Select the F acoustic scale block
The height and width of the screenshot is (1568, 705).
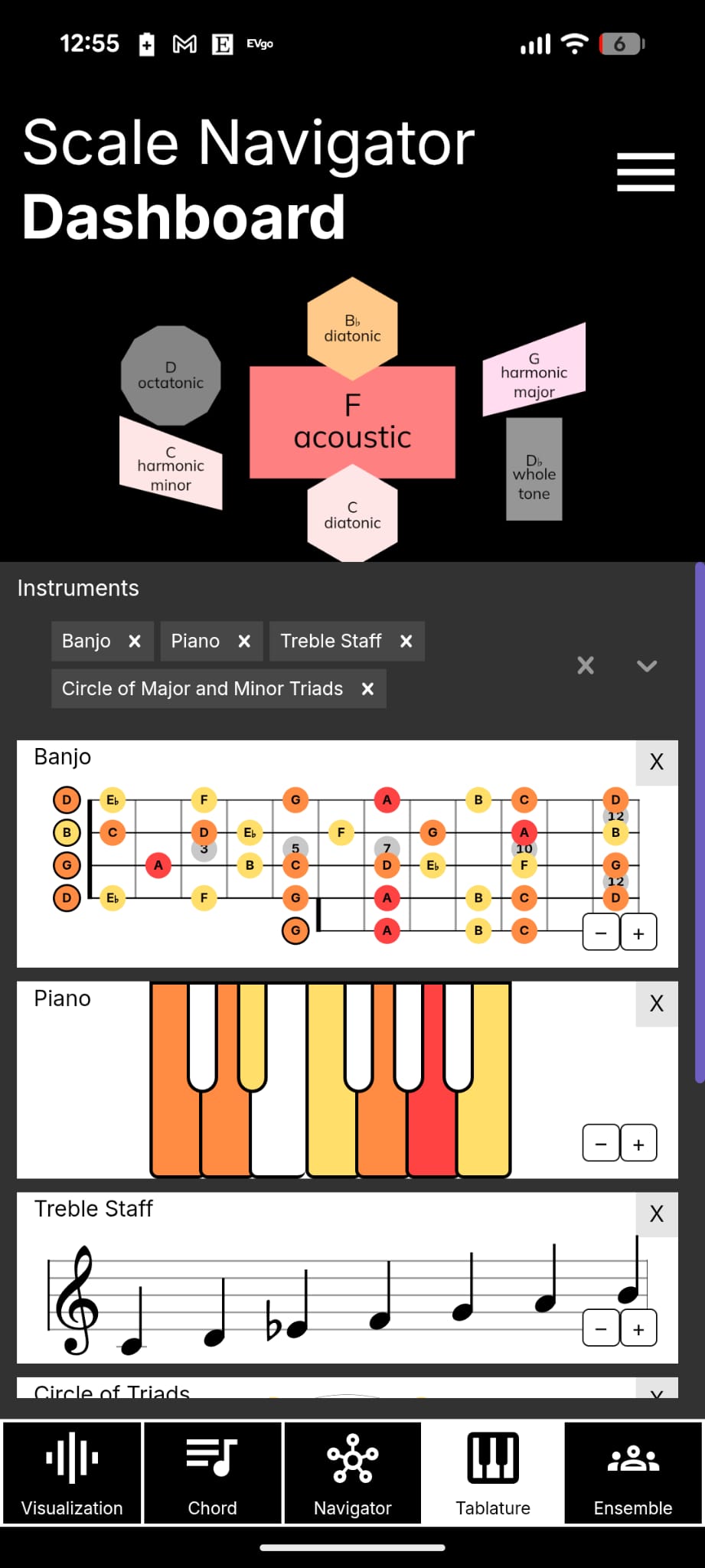coord(352,422)
